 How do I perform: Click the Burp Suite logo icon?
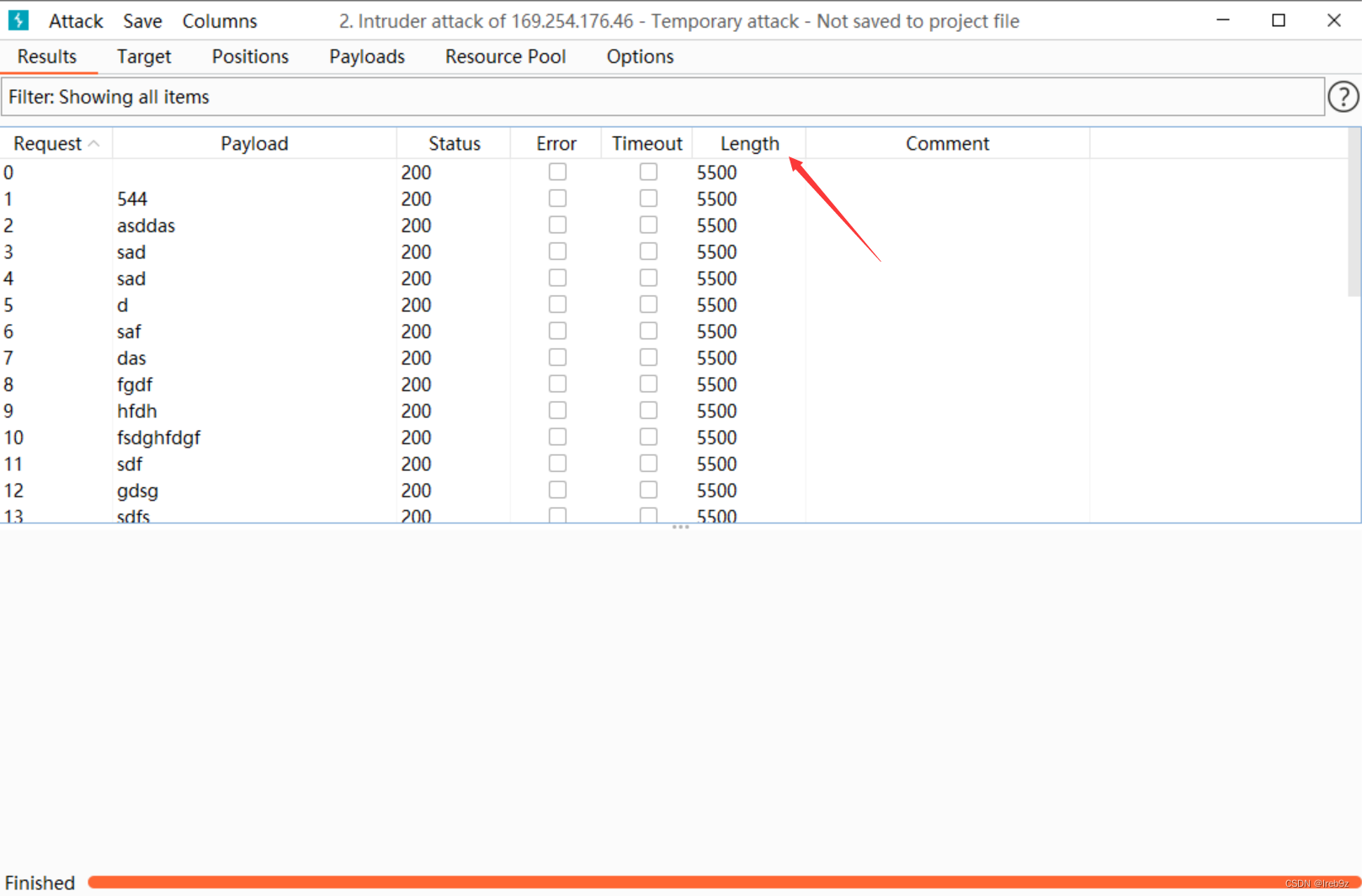(x=19, y=20)
